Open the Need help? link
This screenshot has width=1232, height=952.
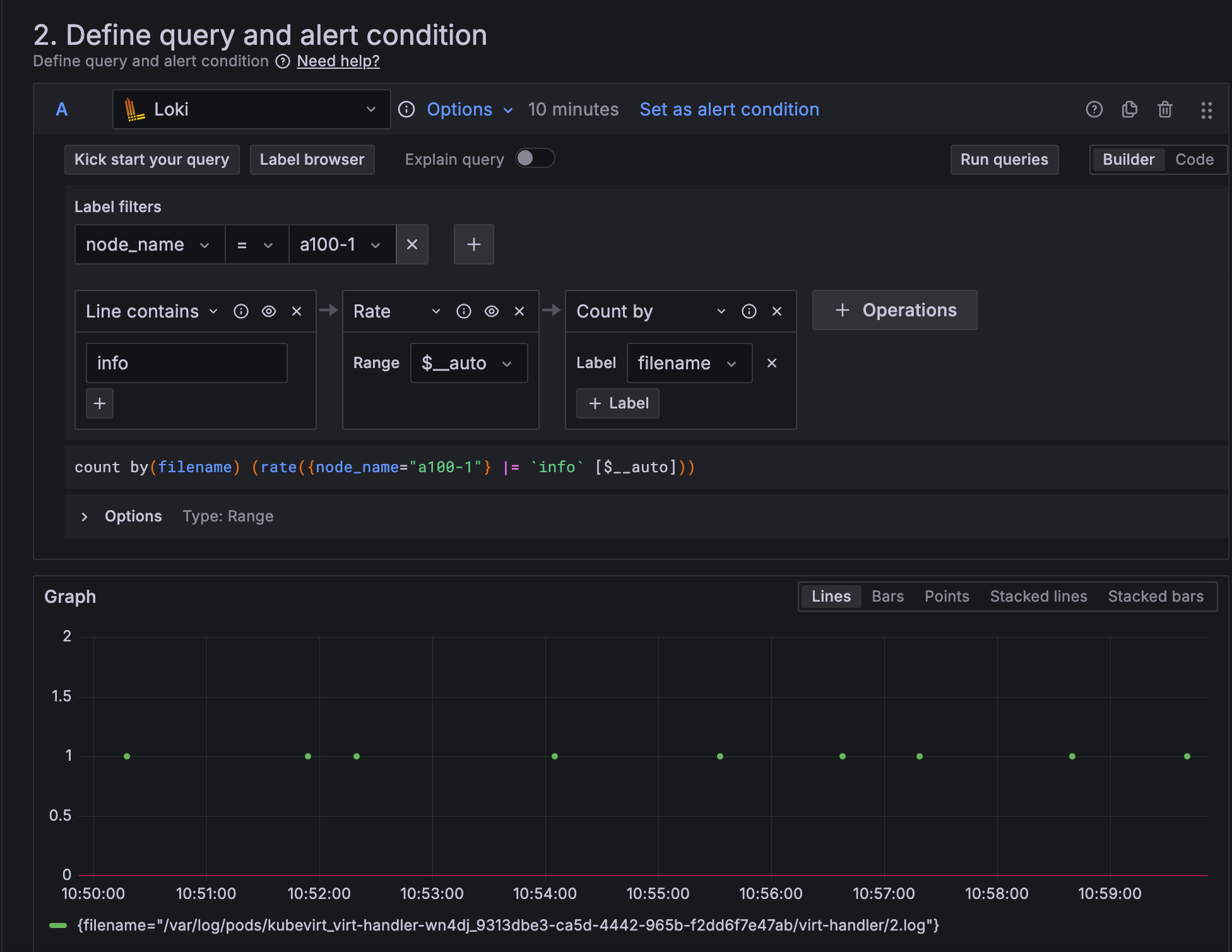[x=338, y=61]
